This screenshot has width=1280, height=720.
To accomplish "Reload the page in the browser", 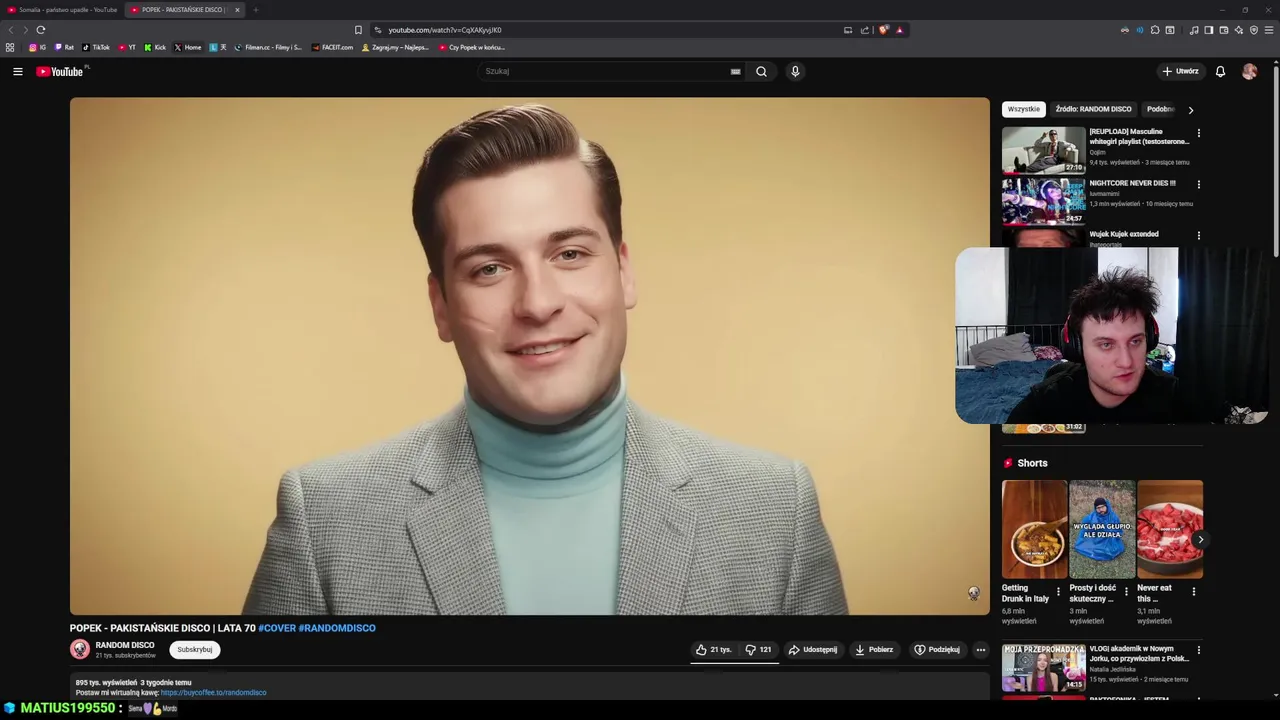I will point(40,30).
